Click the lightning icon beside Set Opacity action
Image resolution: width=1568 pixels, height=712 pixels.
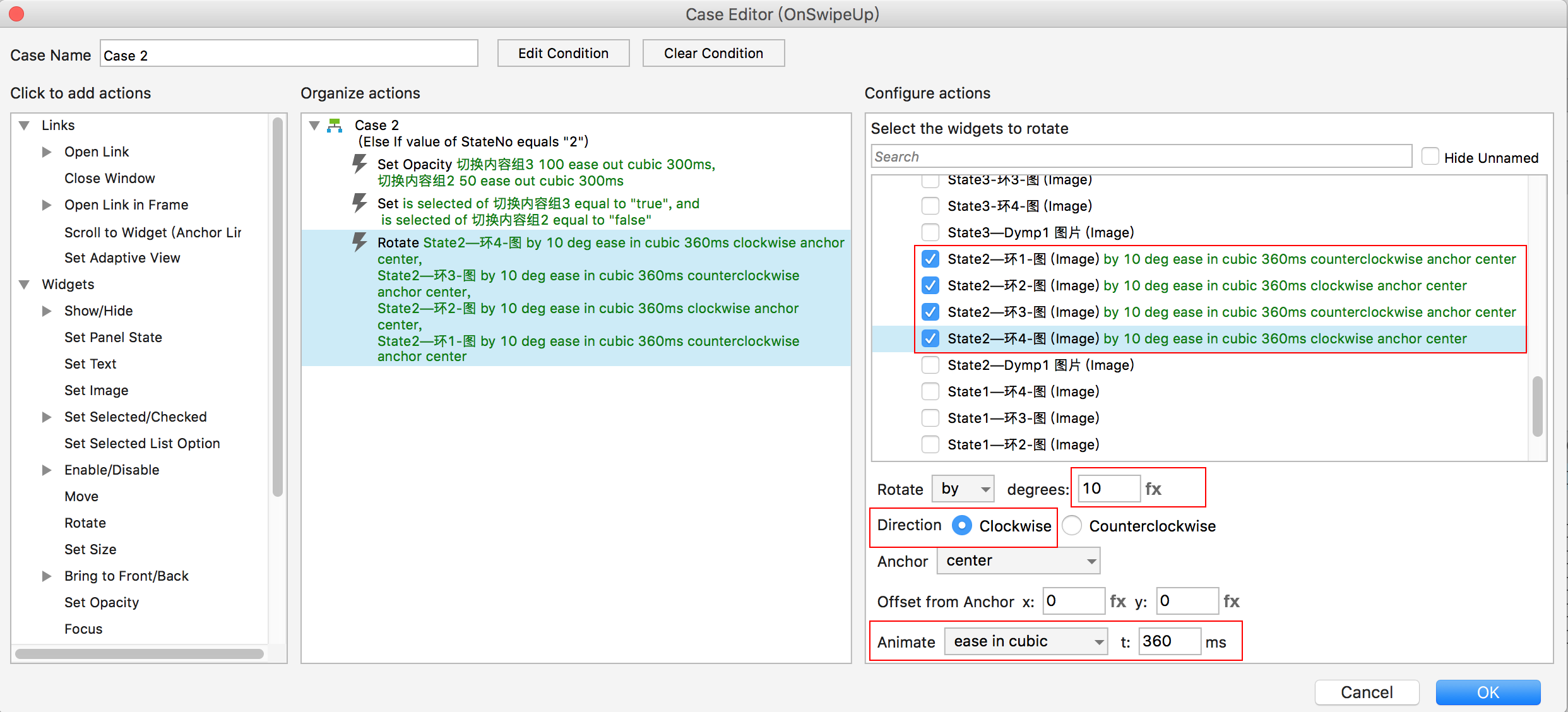[x=359, y=164]
